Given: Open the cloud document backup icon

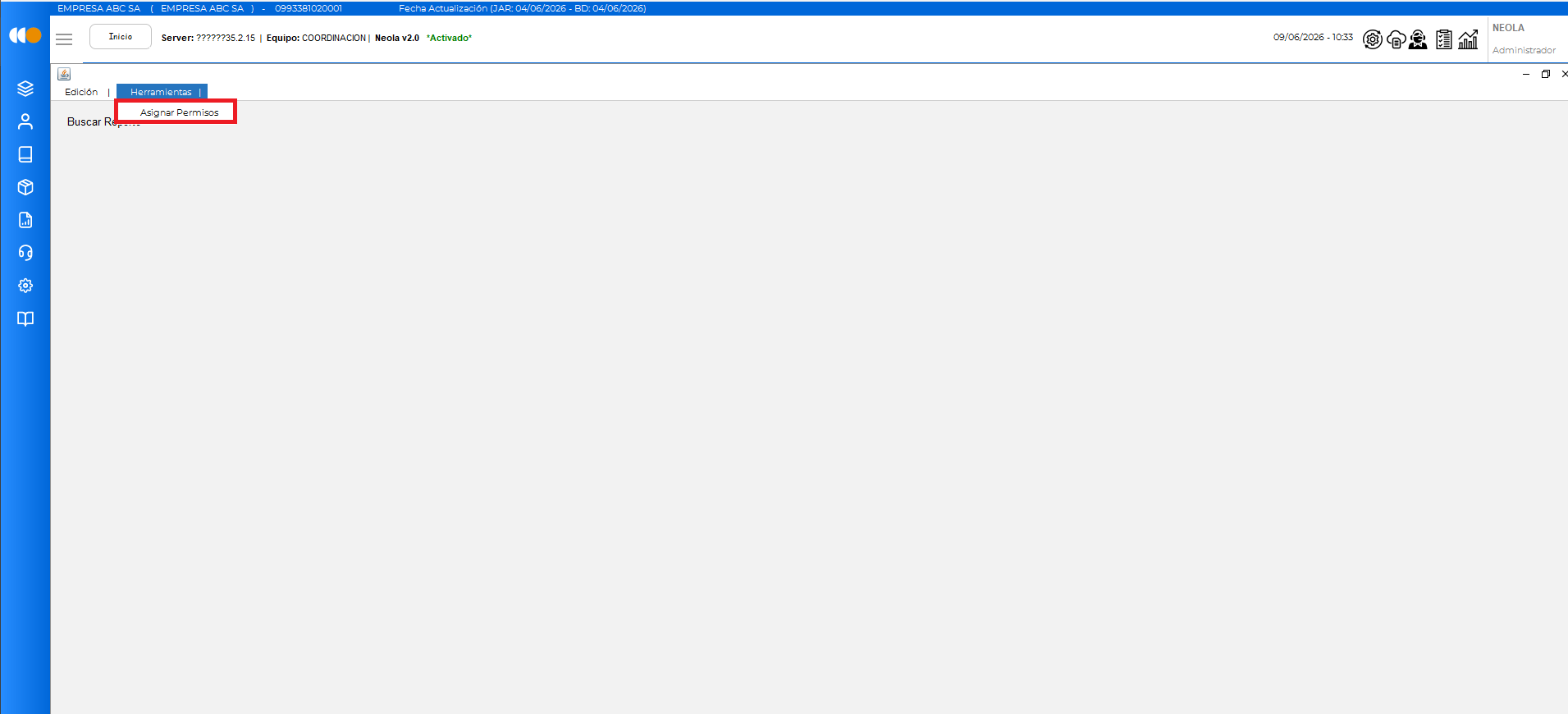Looking at the screenshot, I should 1396,39.
